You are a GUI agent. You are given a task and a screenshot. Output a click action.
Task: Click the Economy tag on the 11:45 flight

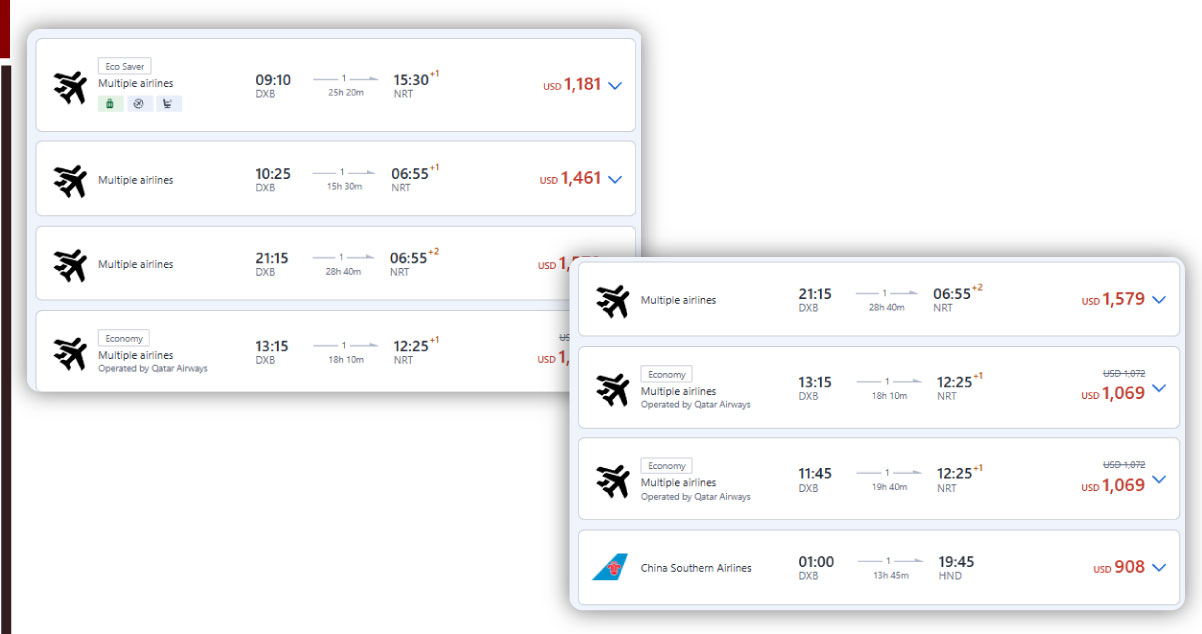pyautogui.click(x=666, y=466)
